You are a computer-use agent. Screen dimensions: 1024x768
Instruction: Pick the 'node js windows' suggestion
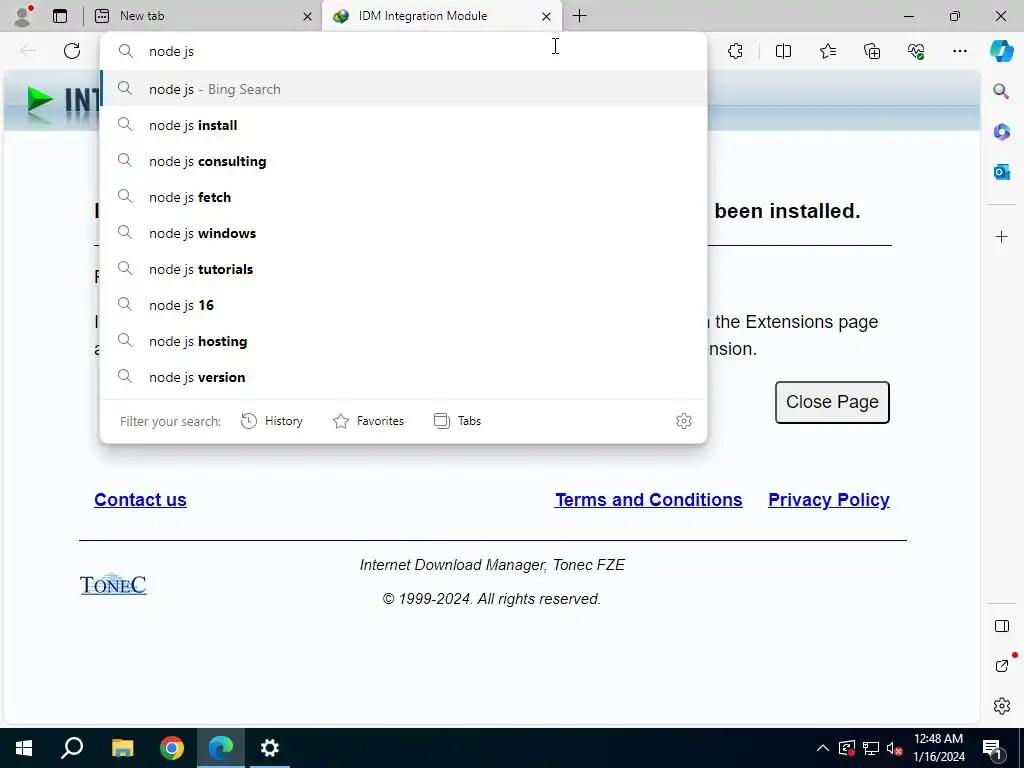pos(404,232)
